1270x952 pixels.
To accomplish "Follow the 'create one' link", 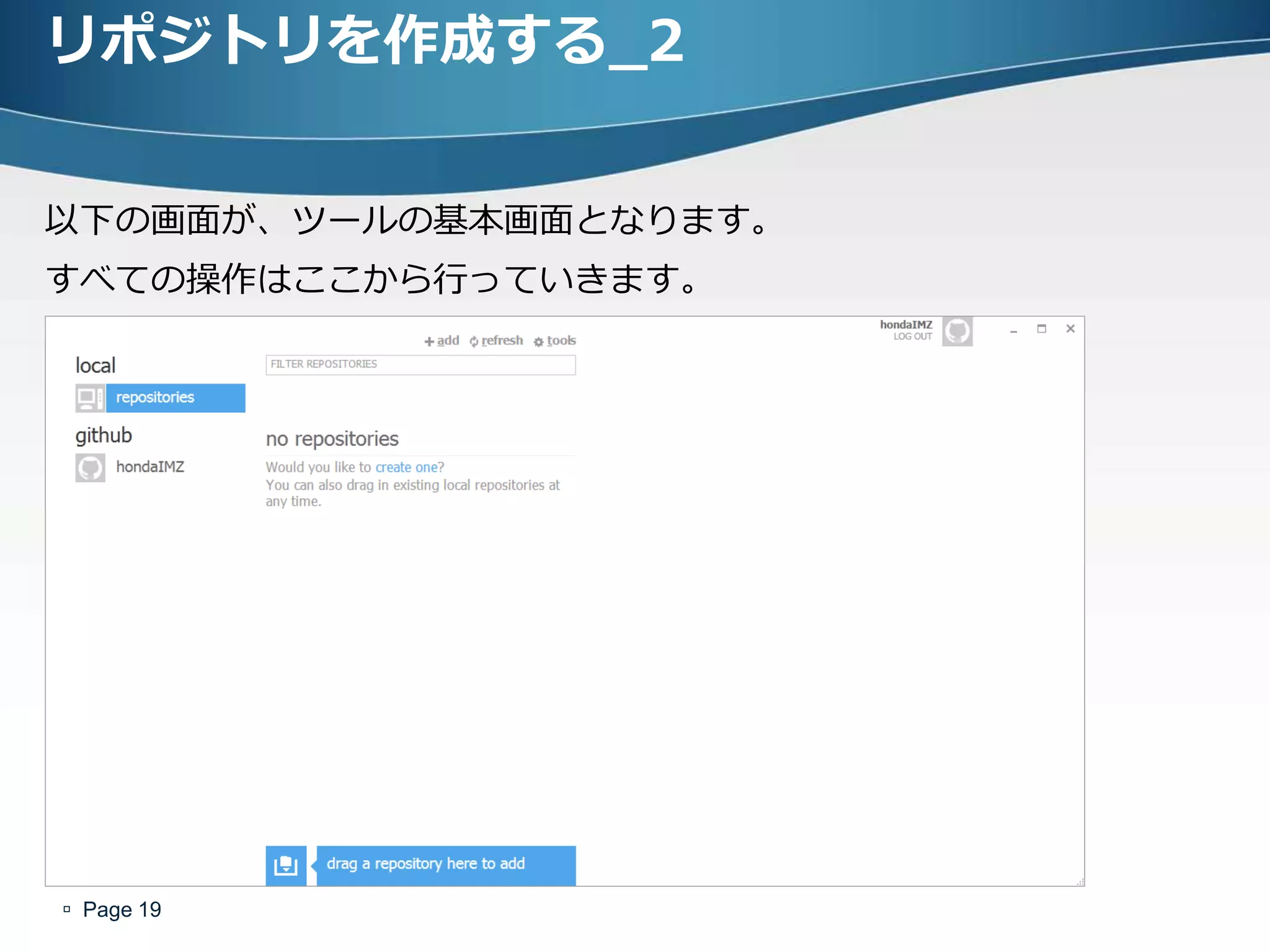I will (x=406, y=467).
